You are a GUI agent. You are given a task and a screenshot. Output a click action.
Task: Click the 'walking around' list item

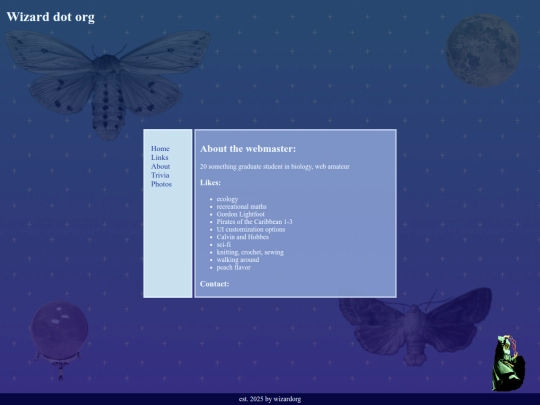(238, 260)
